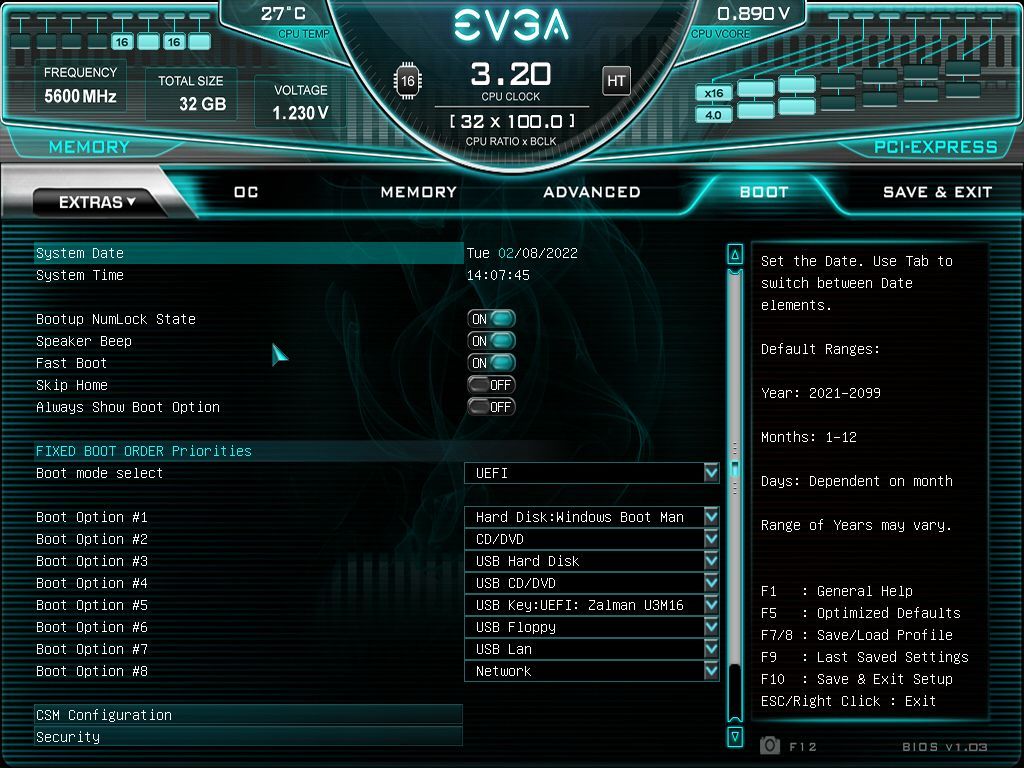This screenshot has height=768, width=1024.
Task: Click the CPU 16-core chip icon
Action: point(408,81)
